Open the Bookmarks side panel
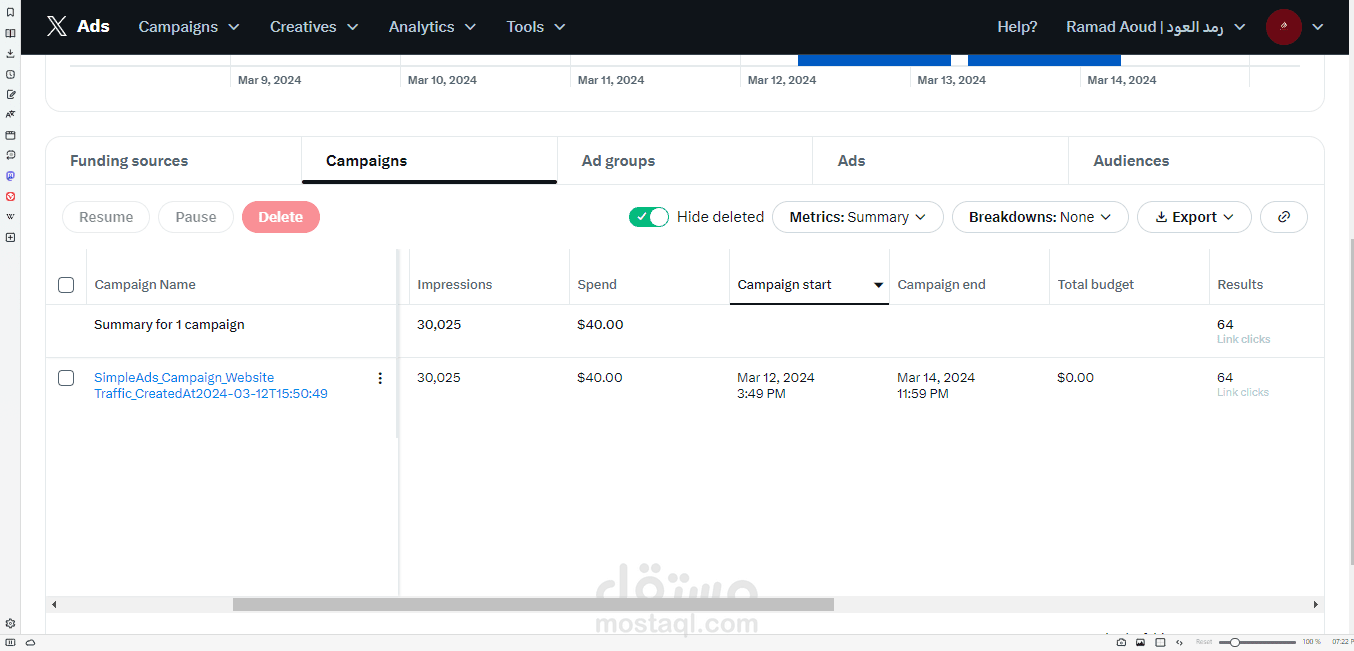Viewport: 1354px width, 651px height. [x=10, y=13]
